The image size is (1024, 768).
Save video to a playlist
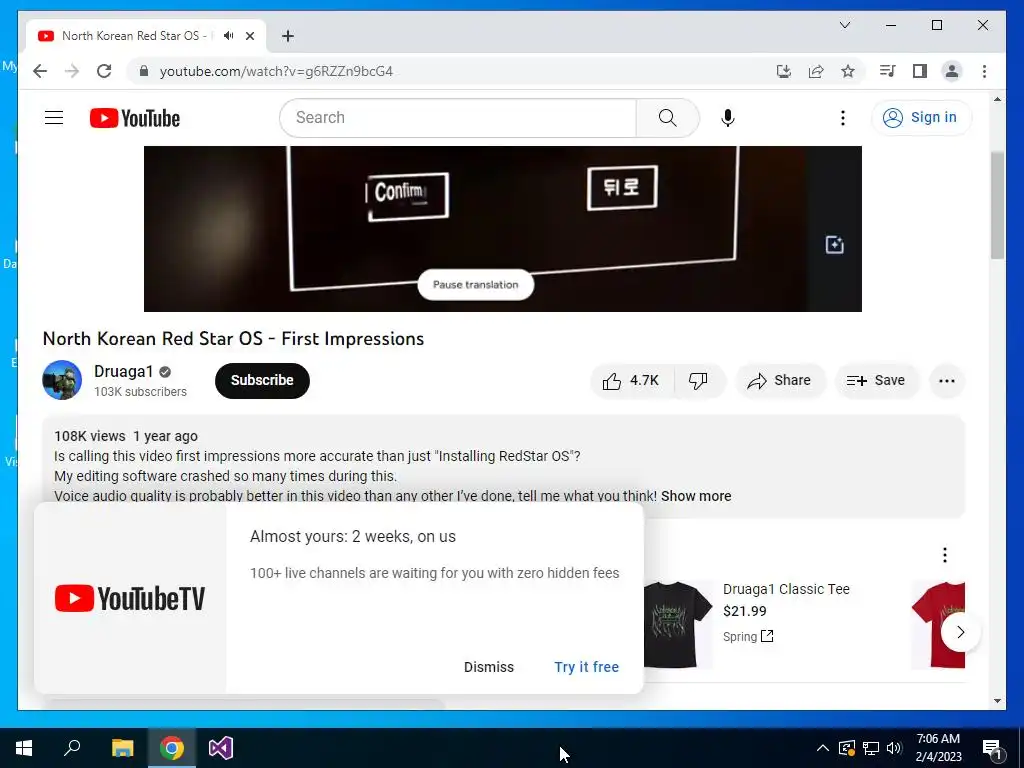pyautogui.click(x=876, y=381)
